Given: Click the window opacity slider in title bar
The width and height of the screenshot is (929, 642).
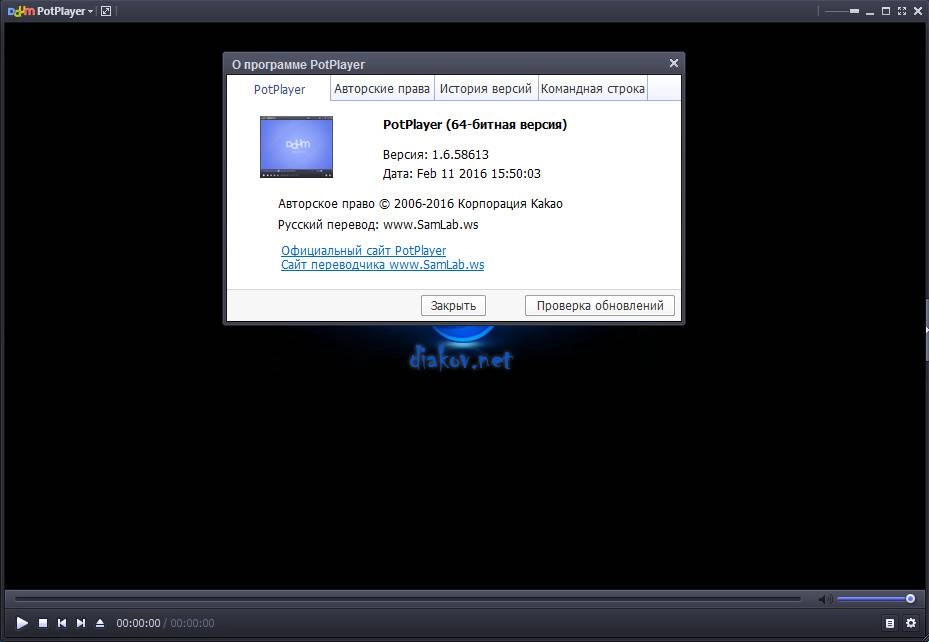Looking at the screenshot, I should (x=842, y=11).
